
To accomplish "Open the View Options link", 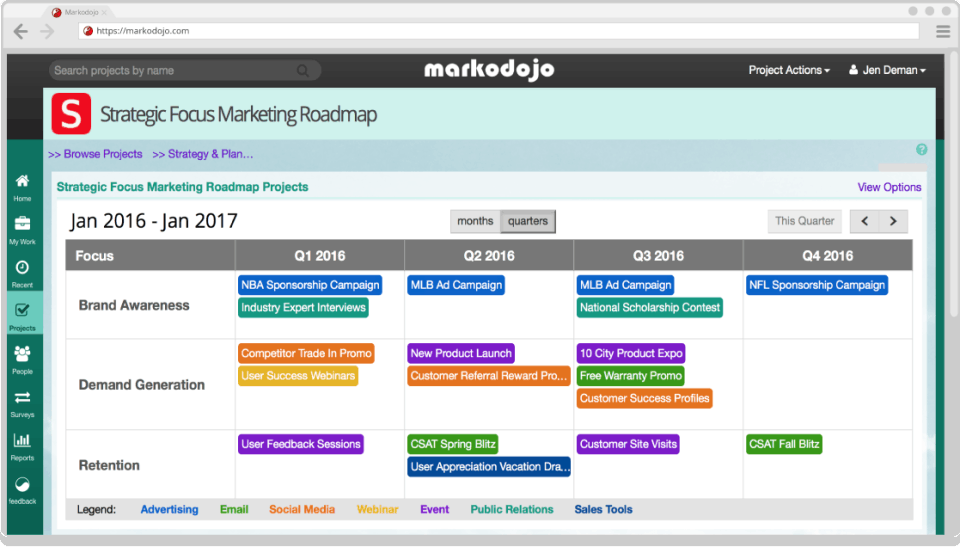I will click(889, 187).
